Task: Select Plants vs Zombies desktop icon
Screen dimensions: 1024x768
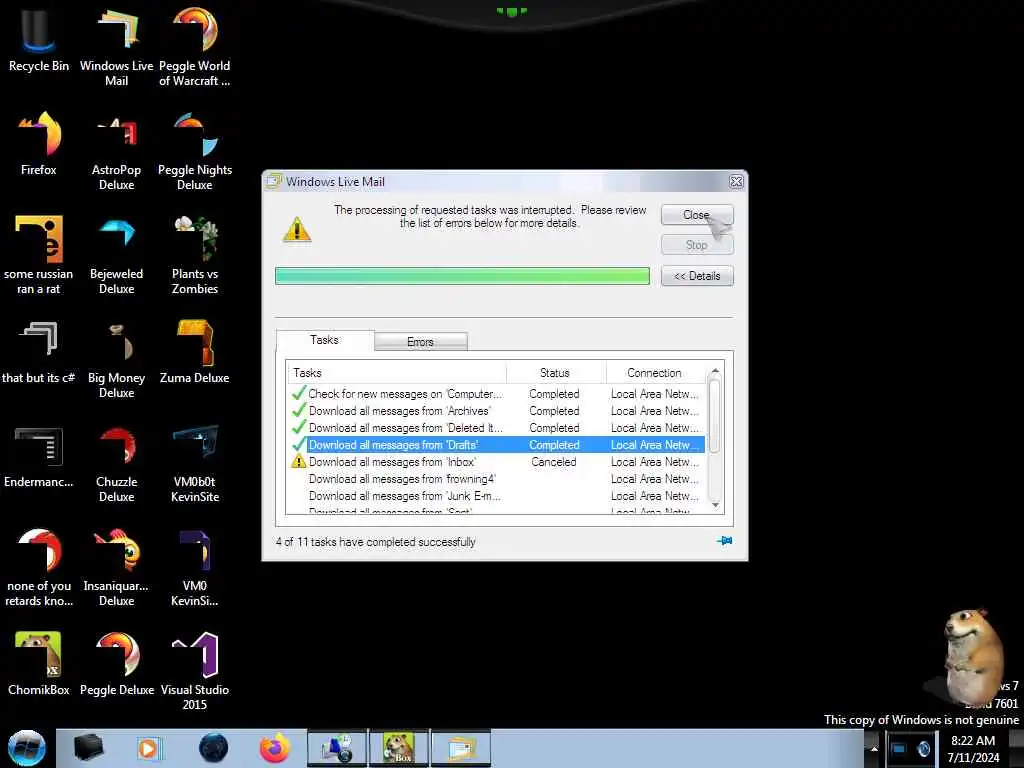Action: click(x=195, y=255)
